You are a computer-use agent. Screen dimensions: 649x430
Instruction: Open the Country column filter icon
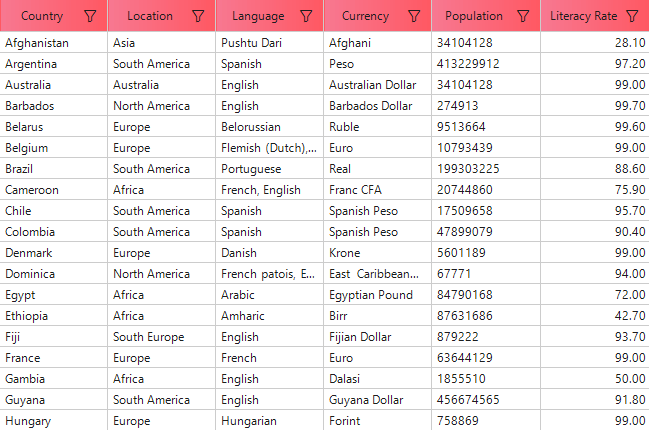click(91, 16)
